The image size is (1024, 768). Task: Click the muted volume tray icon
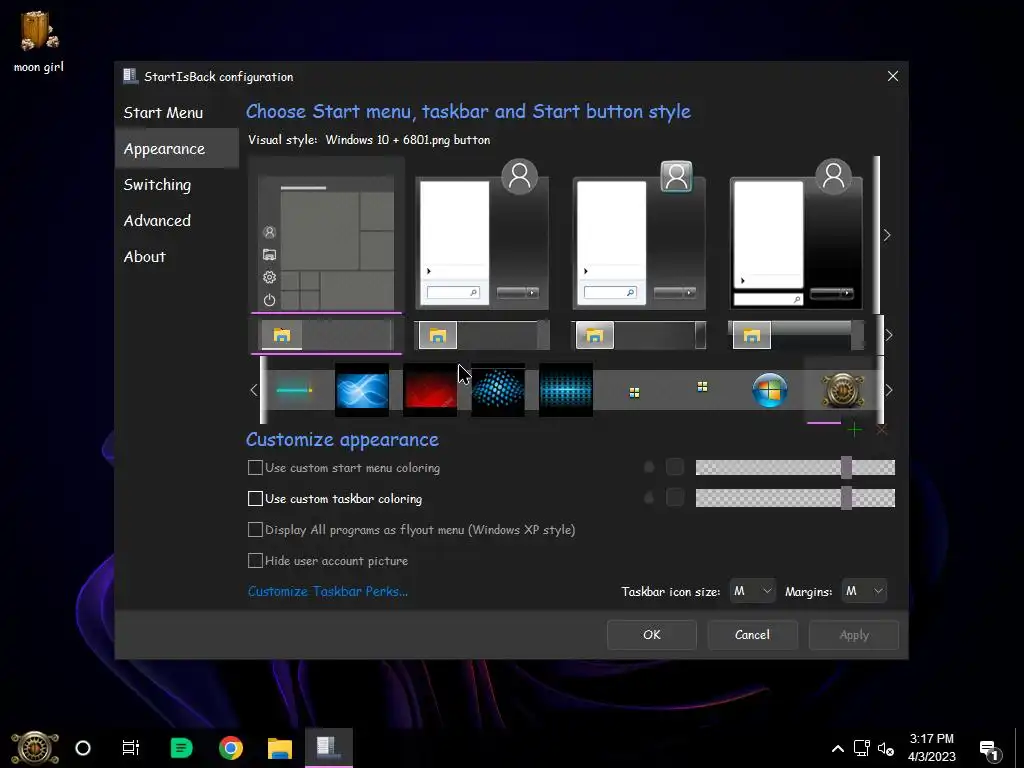click(886, 748)
